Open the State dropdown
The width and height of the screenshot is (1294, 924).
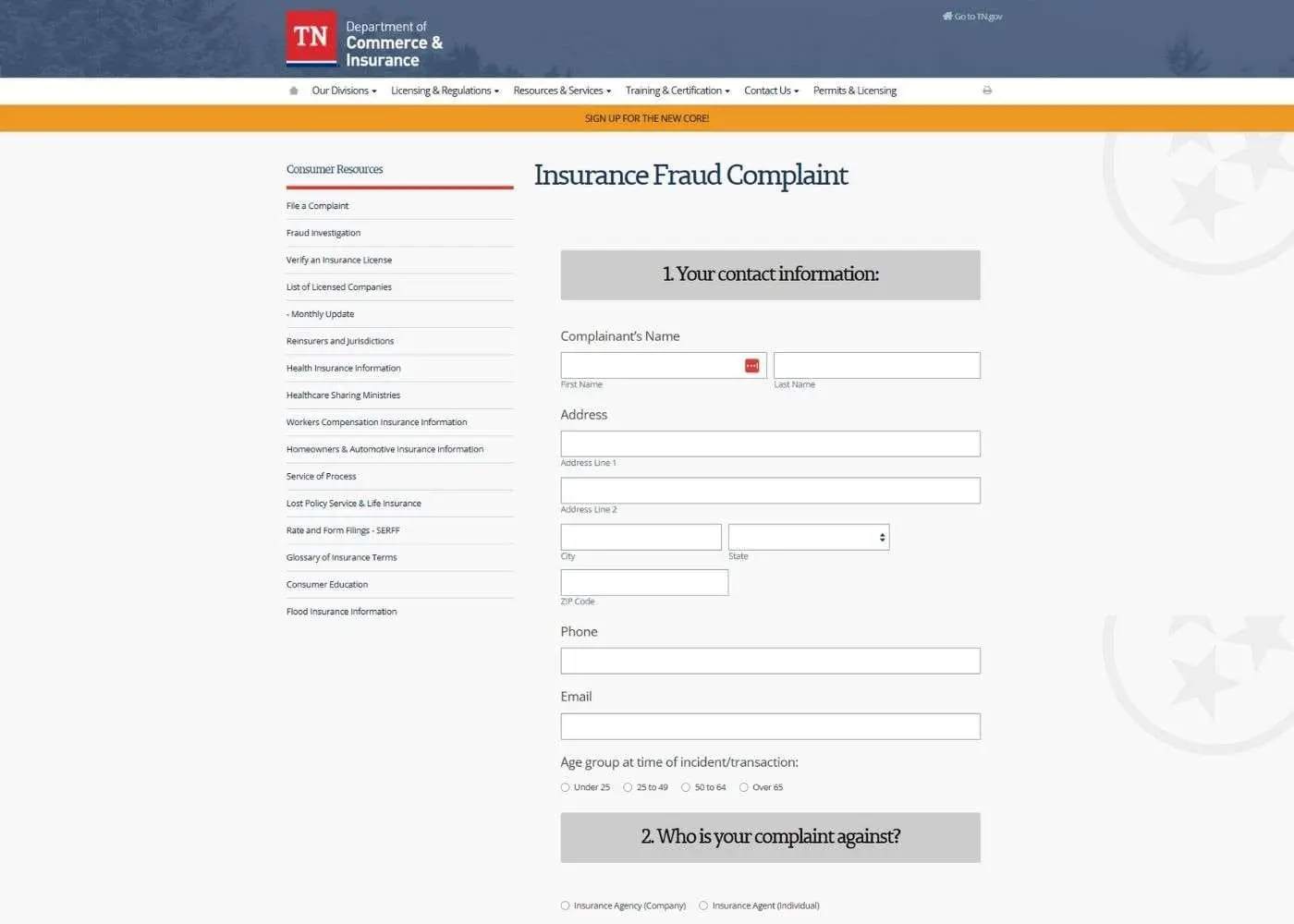(809, 537)
